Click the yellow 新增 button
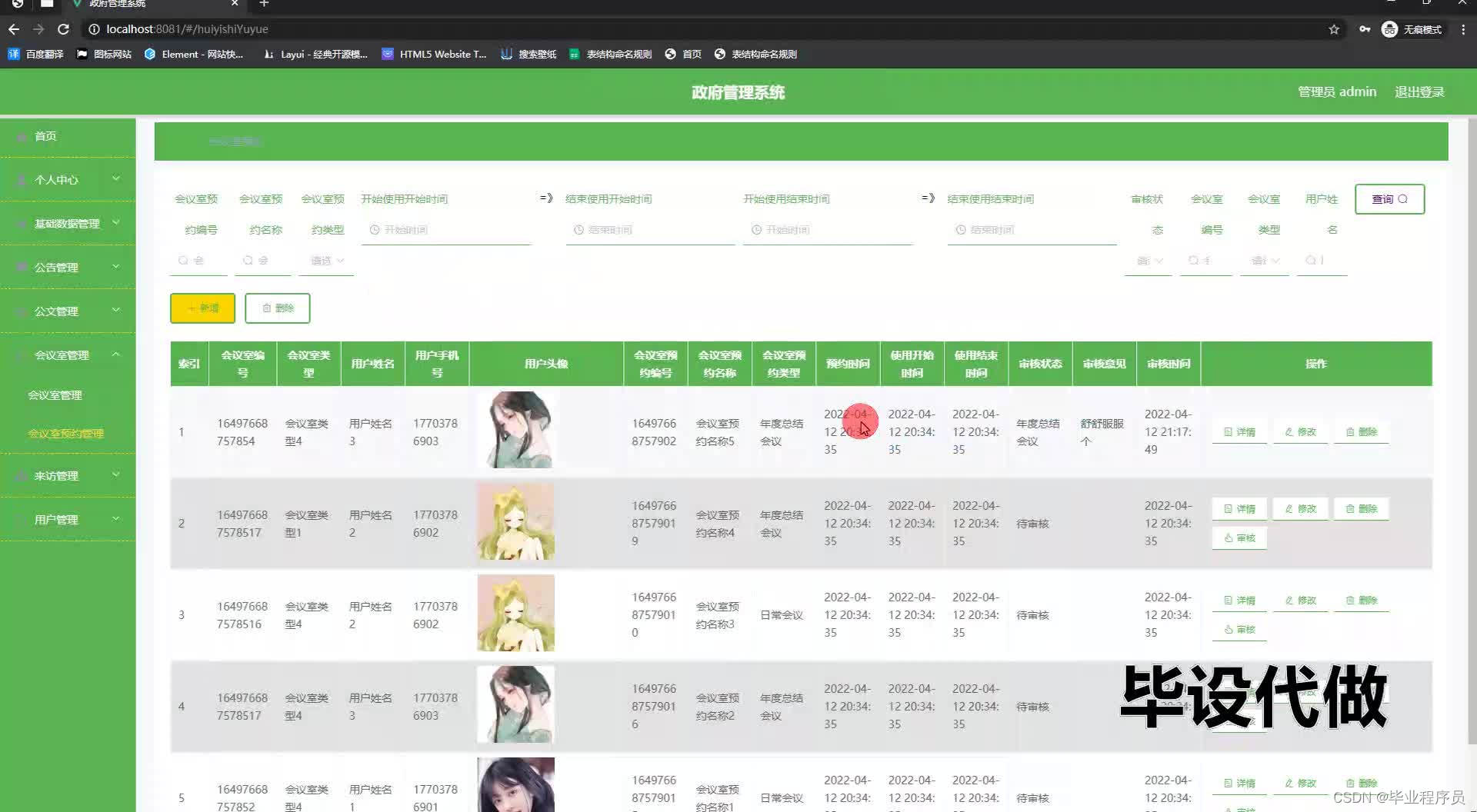This screenshot has width=1477, height=812. [202, 308]
